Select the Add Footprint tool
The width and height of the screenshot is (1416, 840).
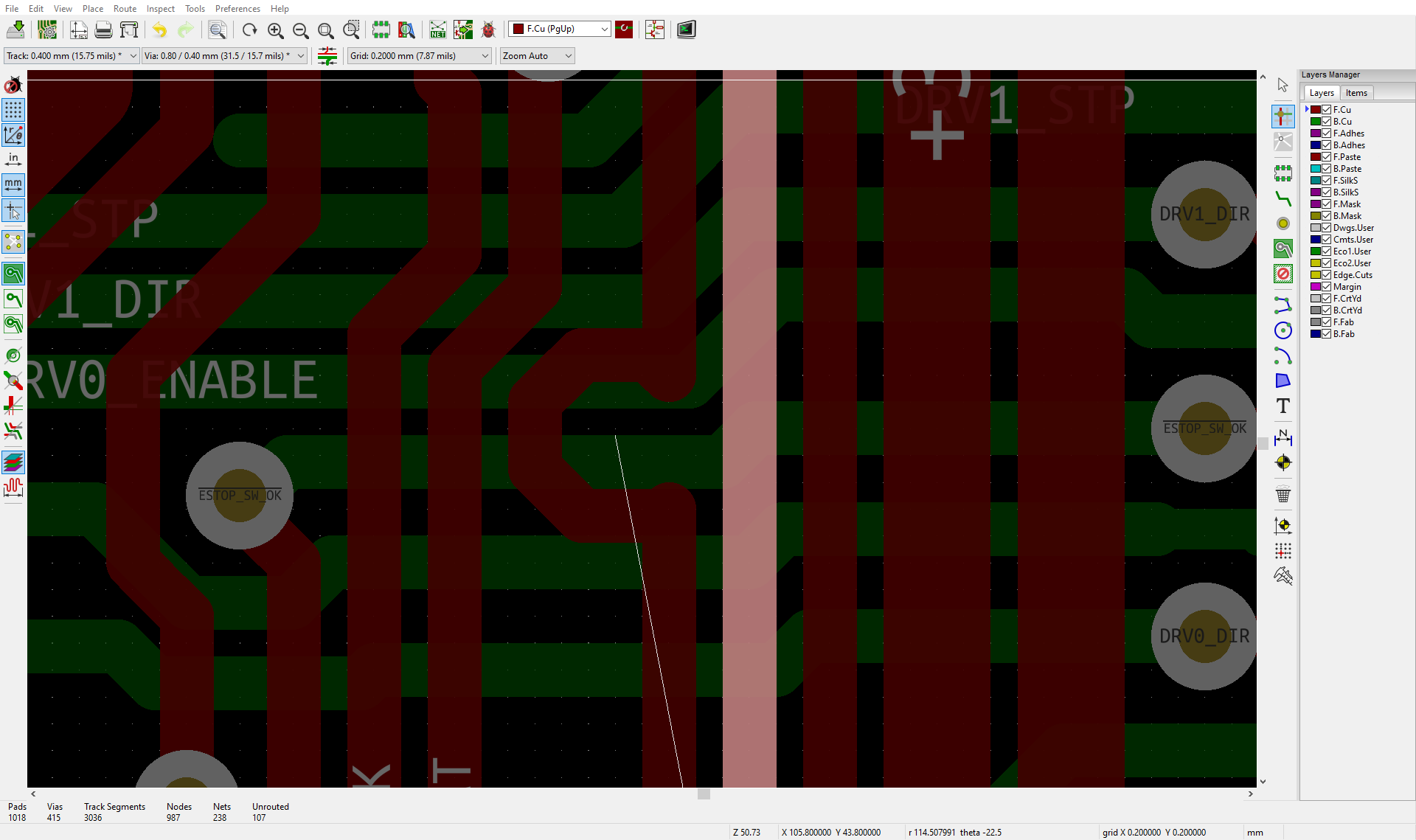click(x=1283, y=173)
